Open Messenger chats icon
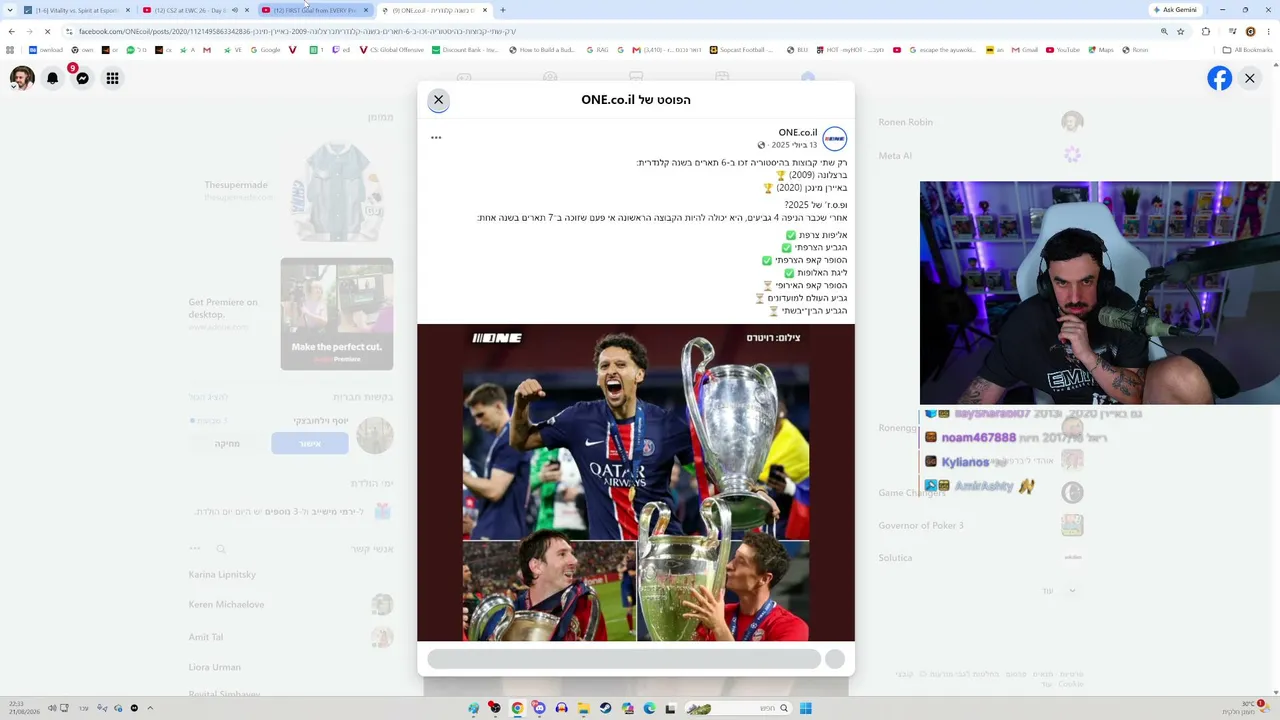Viewport: 1280px width, 720px height. click(x=83, y=78)
